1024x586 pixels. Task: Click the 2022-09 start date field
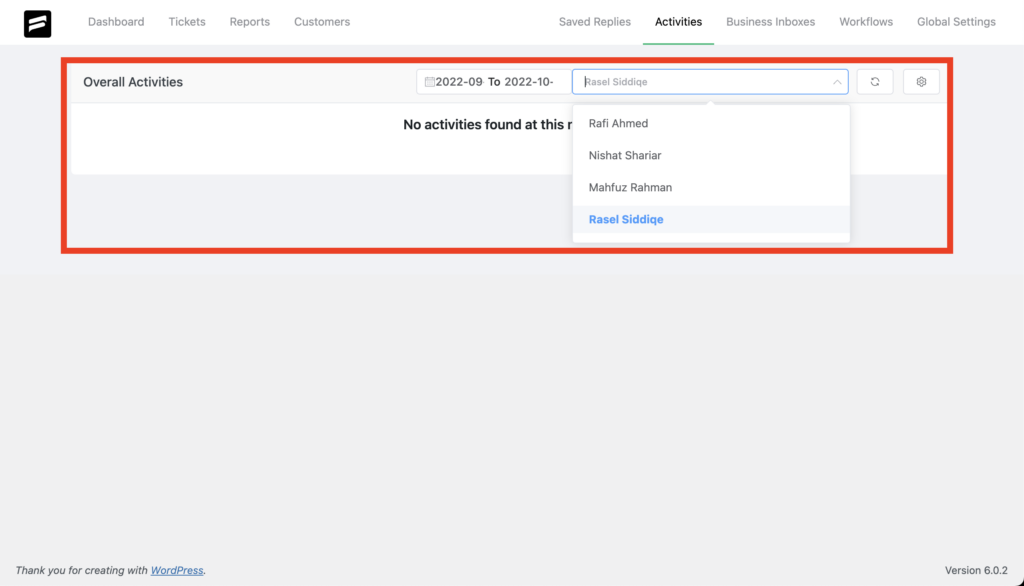pyautogui.click(x=459, y=82)
